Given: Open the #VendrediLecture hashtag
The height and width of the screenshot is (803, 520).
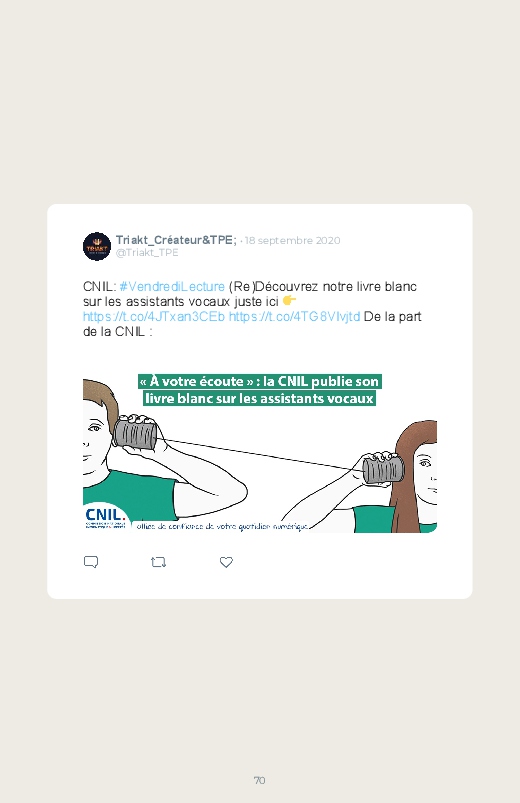Looking at the screenshot, I should coord(172,286).
